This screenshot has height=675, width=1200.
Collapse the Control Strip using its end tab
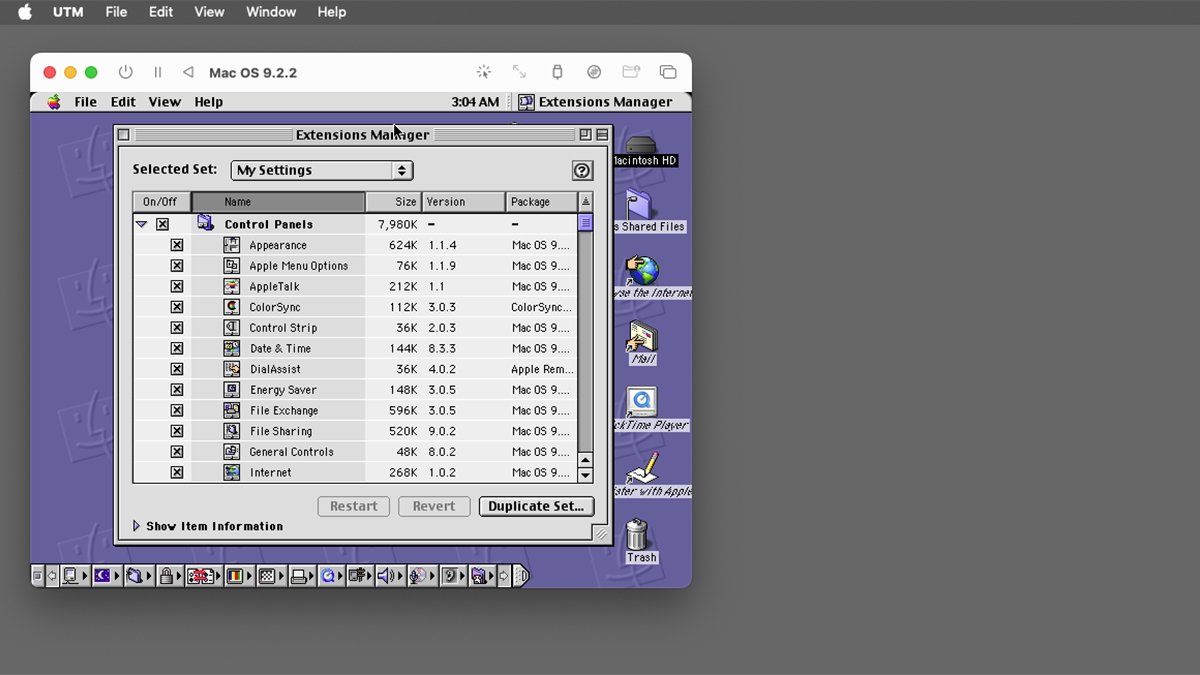coord(521,576)
